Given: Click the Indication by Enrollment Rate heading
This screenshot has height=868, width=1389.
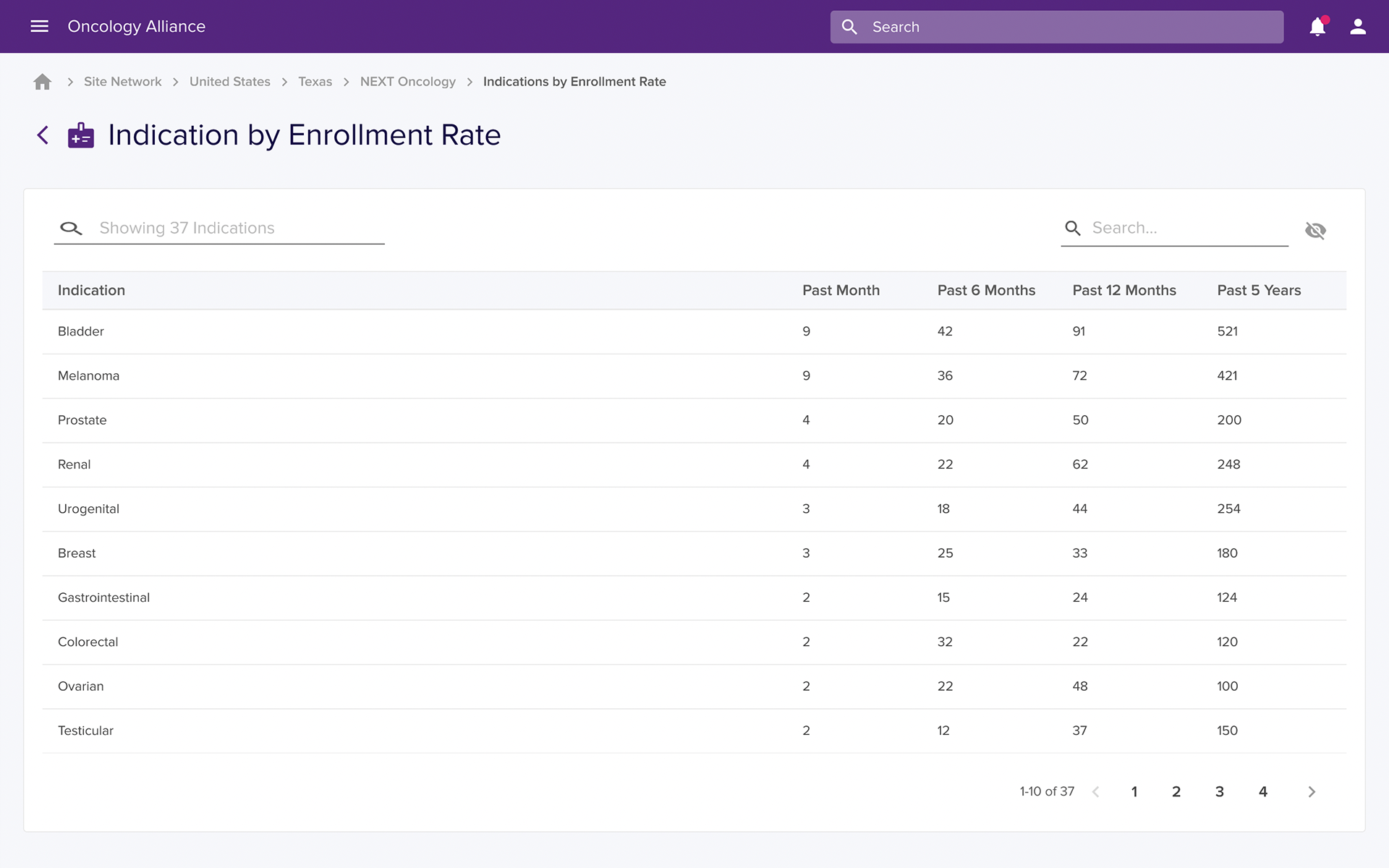Looking at the screenshot, I should point(305,135).
